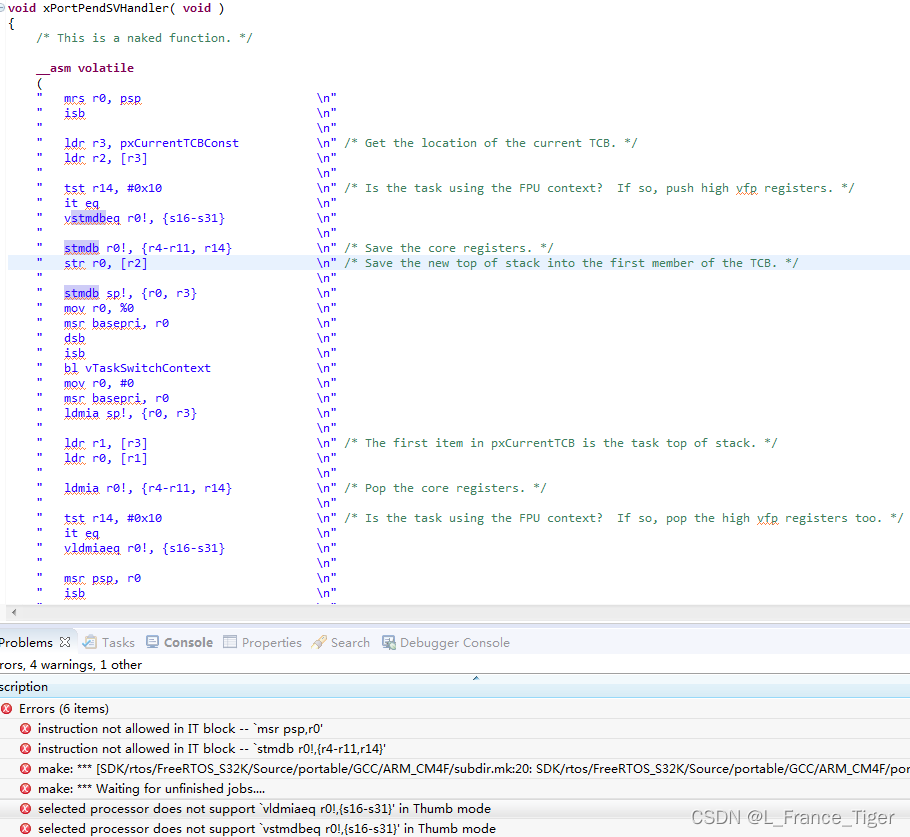Click the xPortPendSVHandler function name
The image size is (910, 837).
point(106,8)
